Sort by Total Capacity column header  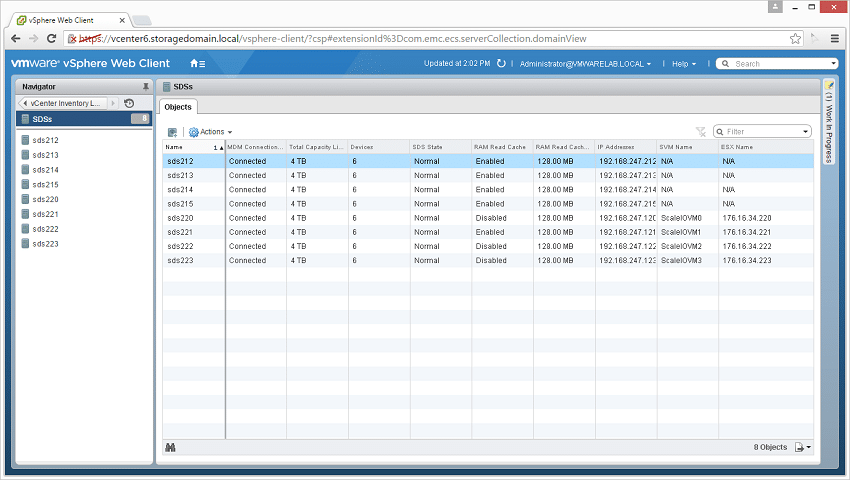point(317,147)
